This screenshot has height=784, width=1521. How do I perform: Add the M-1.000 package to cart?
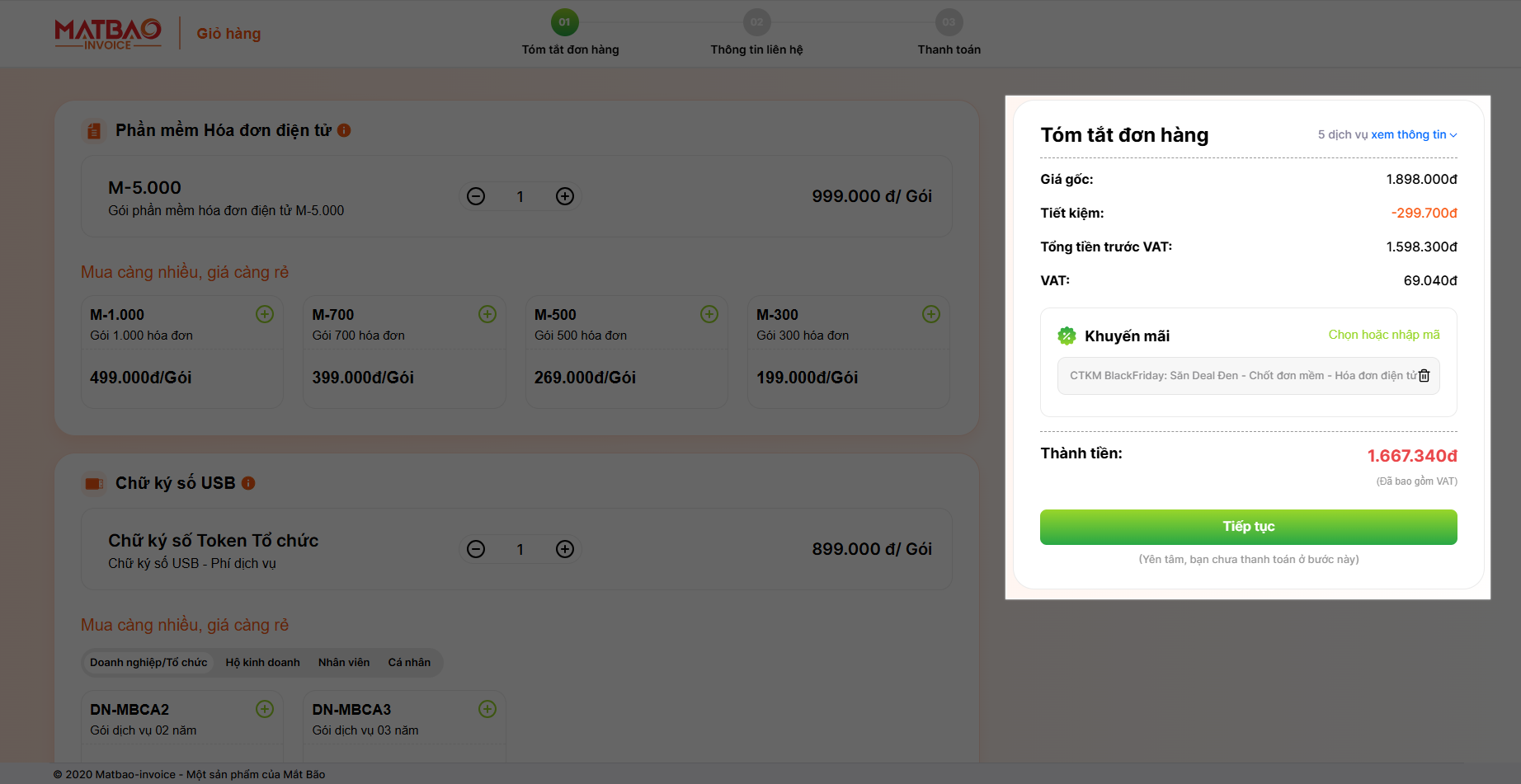[x=265, y=314]
